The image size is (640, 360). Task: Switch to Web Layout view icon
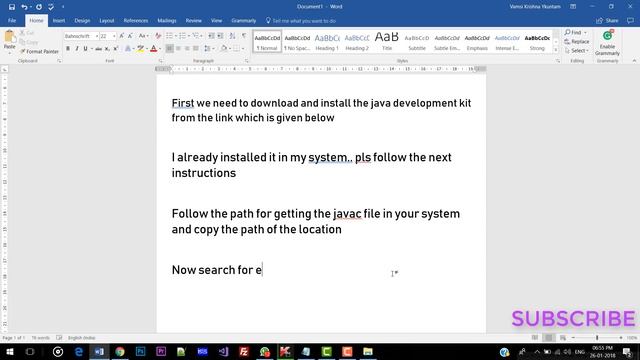pos(563,338)
